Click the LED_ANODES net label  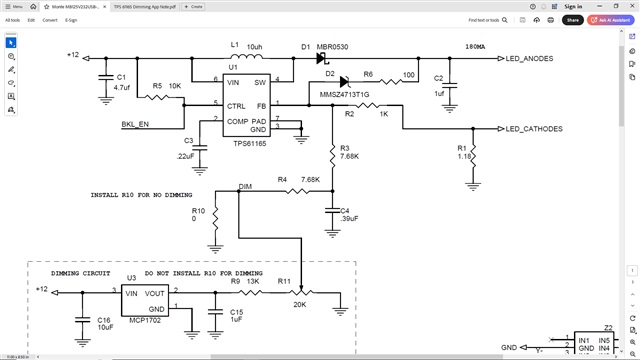point(529,59)
